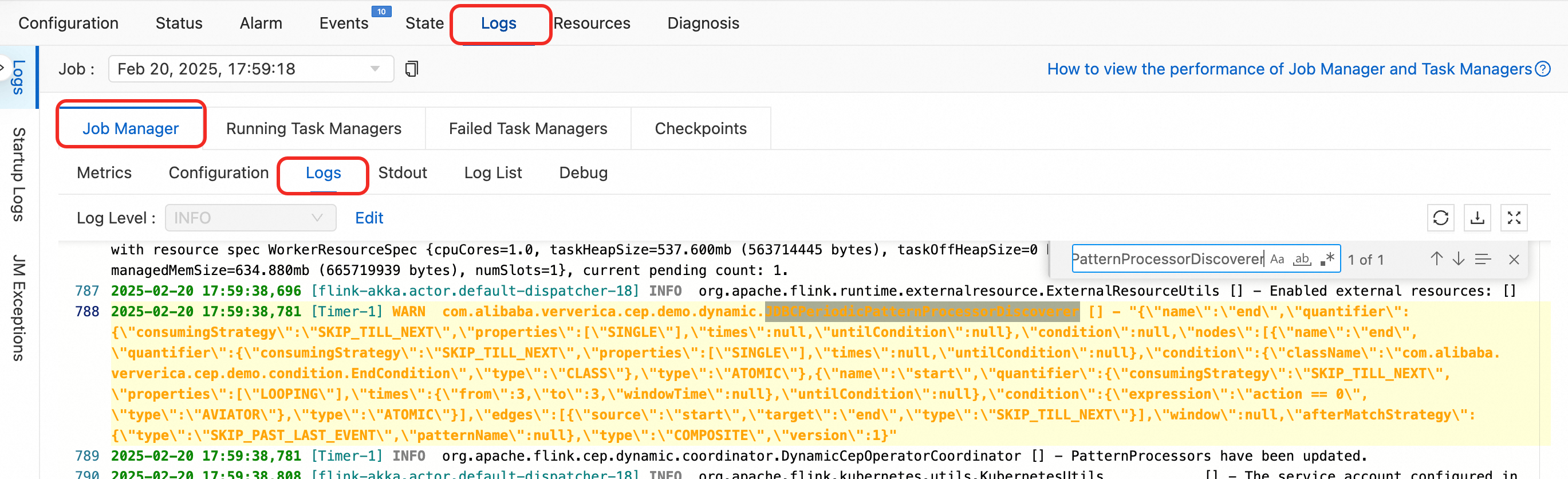The height and width of the screenshot is (479, 1568).
Task: Switch to Running Task Managers tab
Action: pyautogui.click(x=313, y=128)
